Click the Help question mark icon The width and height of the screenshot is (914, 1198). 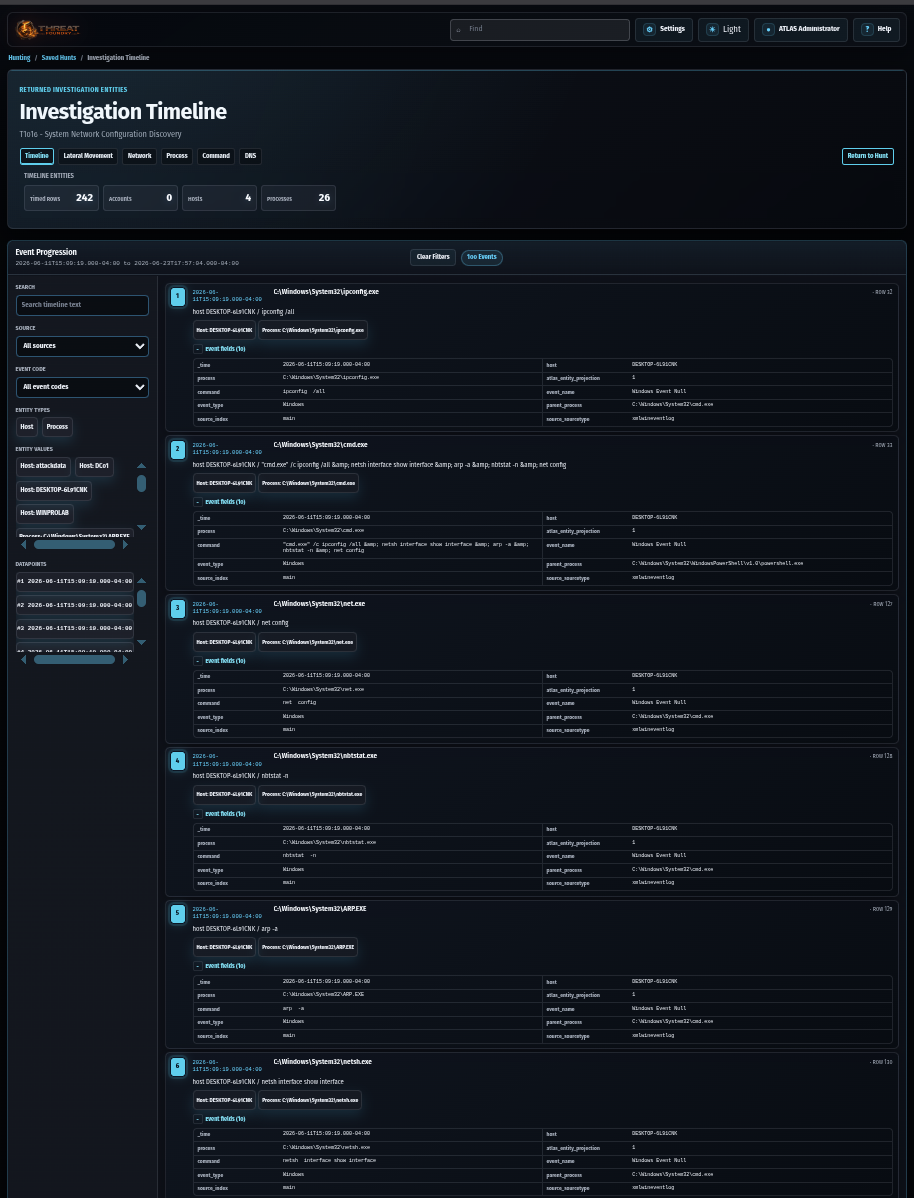867,29
